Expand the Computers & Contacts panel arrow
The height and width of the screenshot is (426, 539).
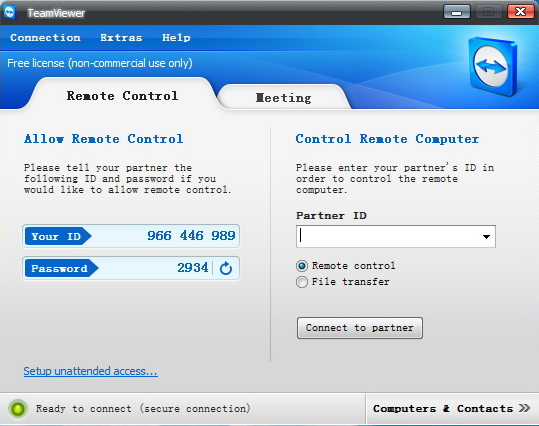[x=525, y=408]
